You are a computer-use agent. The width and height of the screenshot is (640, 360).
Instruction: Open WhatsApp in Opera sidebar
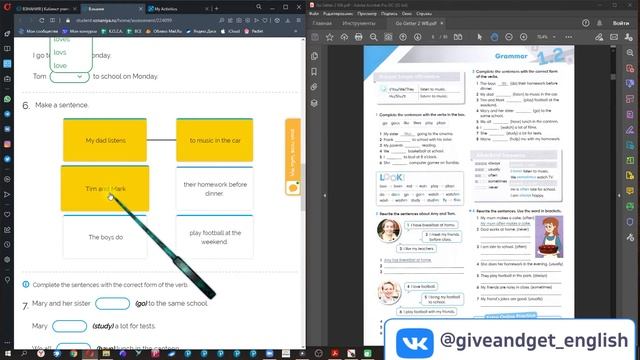7,99
